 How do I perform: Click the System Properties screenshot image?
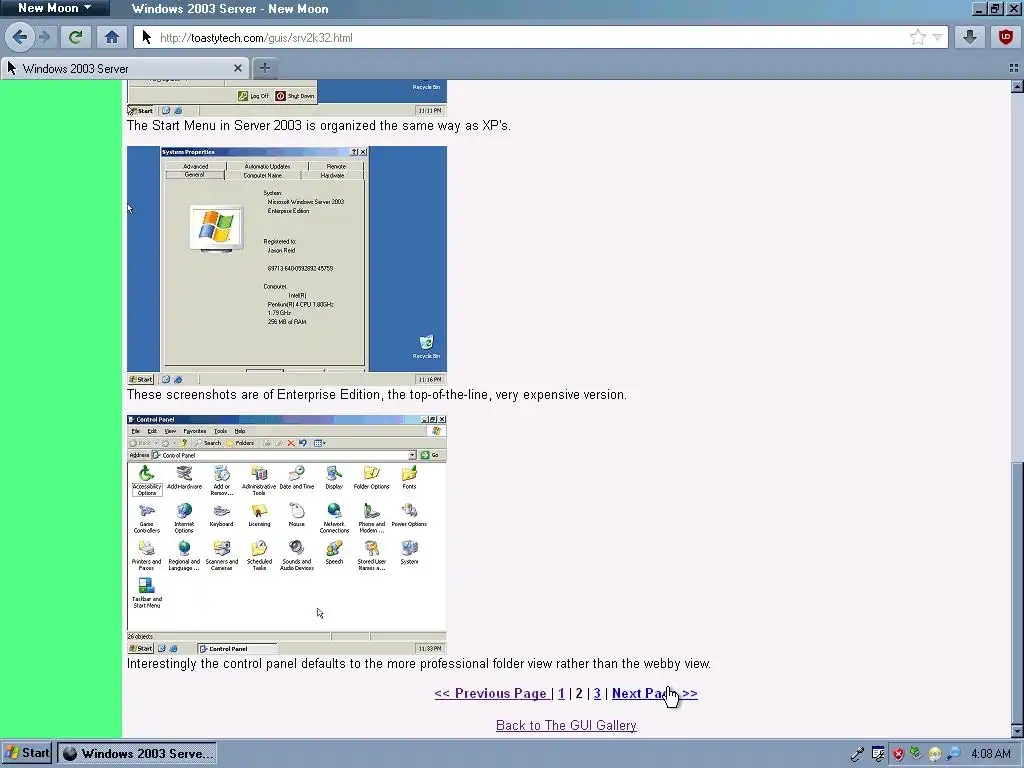[287, 265]
